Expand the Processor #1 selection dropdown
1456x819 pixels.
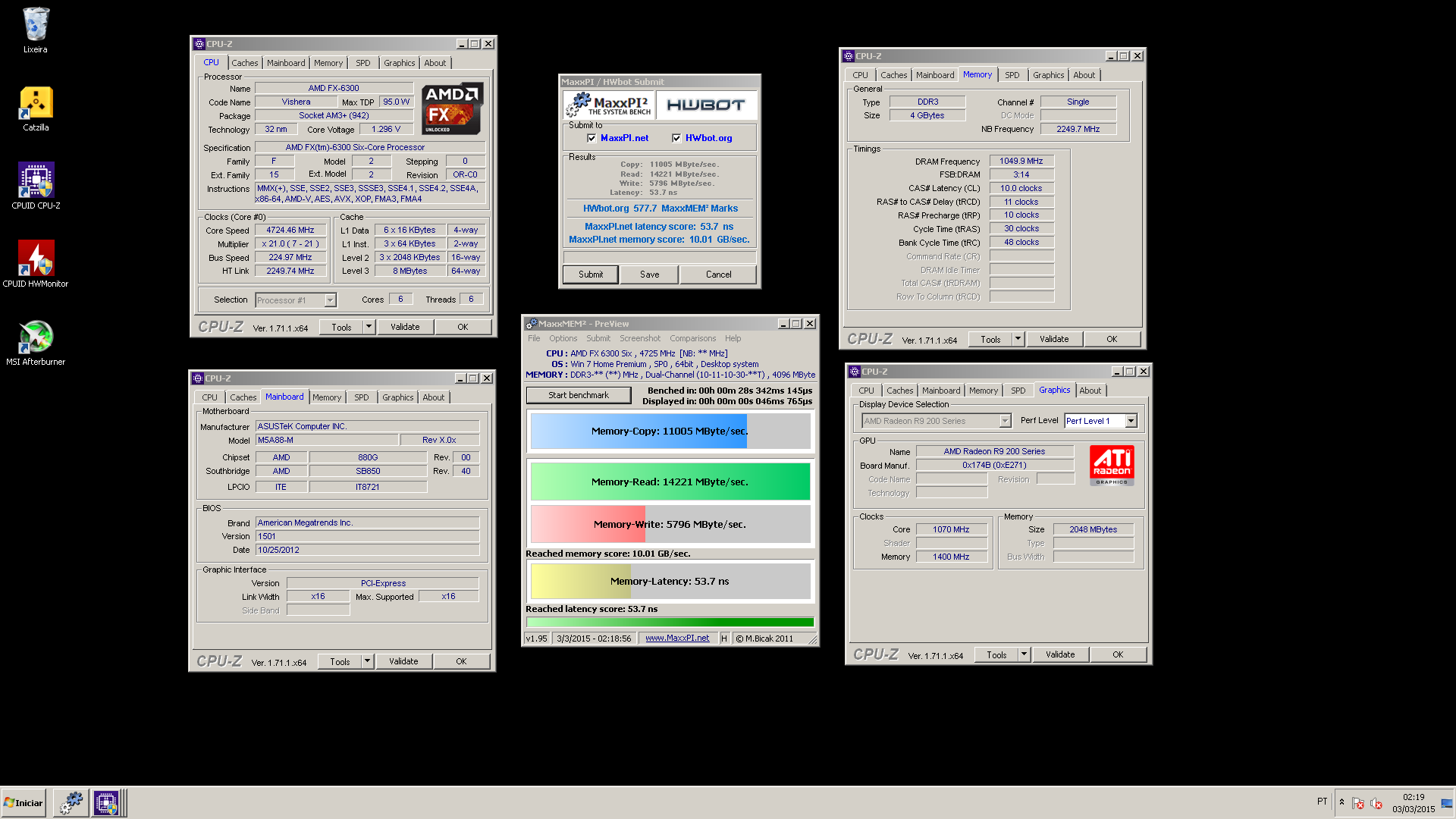point(330,300)
